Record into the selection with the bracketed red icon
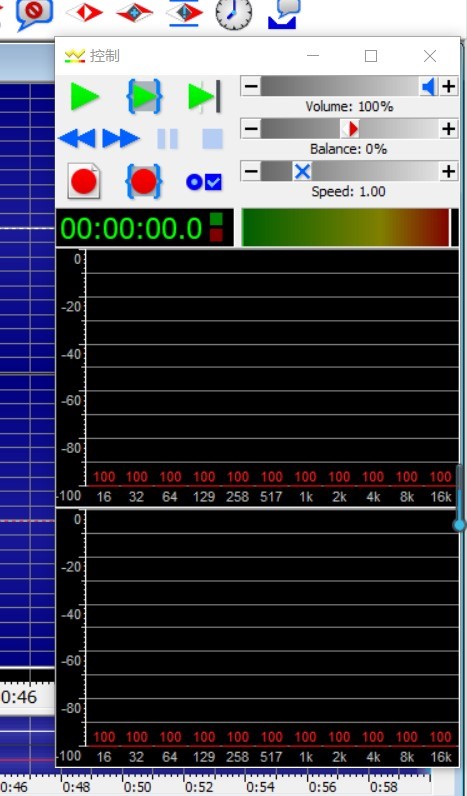The image size is (467, 796). coord(144,181)
